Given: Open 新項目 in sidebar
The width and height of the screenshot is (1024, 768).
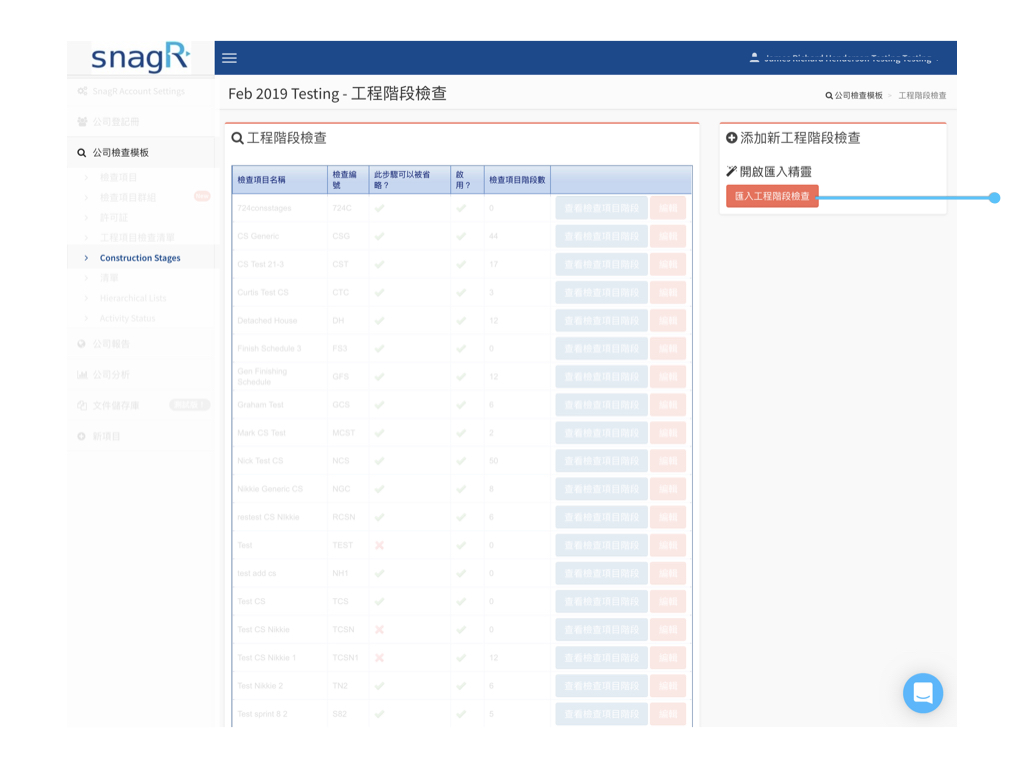Looking at the screenshot, I should (141, 436).
